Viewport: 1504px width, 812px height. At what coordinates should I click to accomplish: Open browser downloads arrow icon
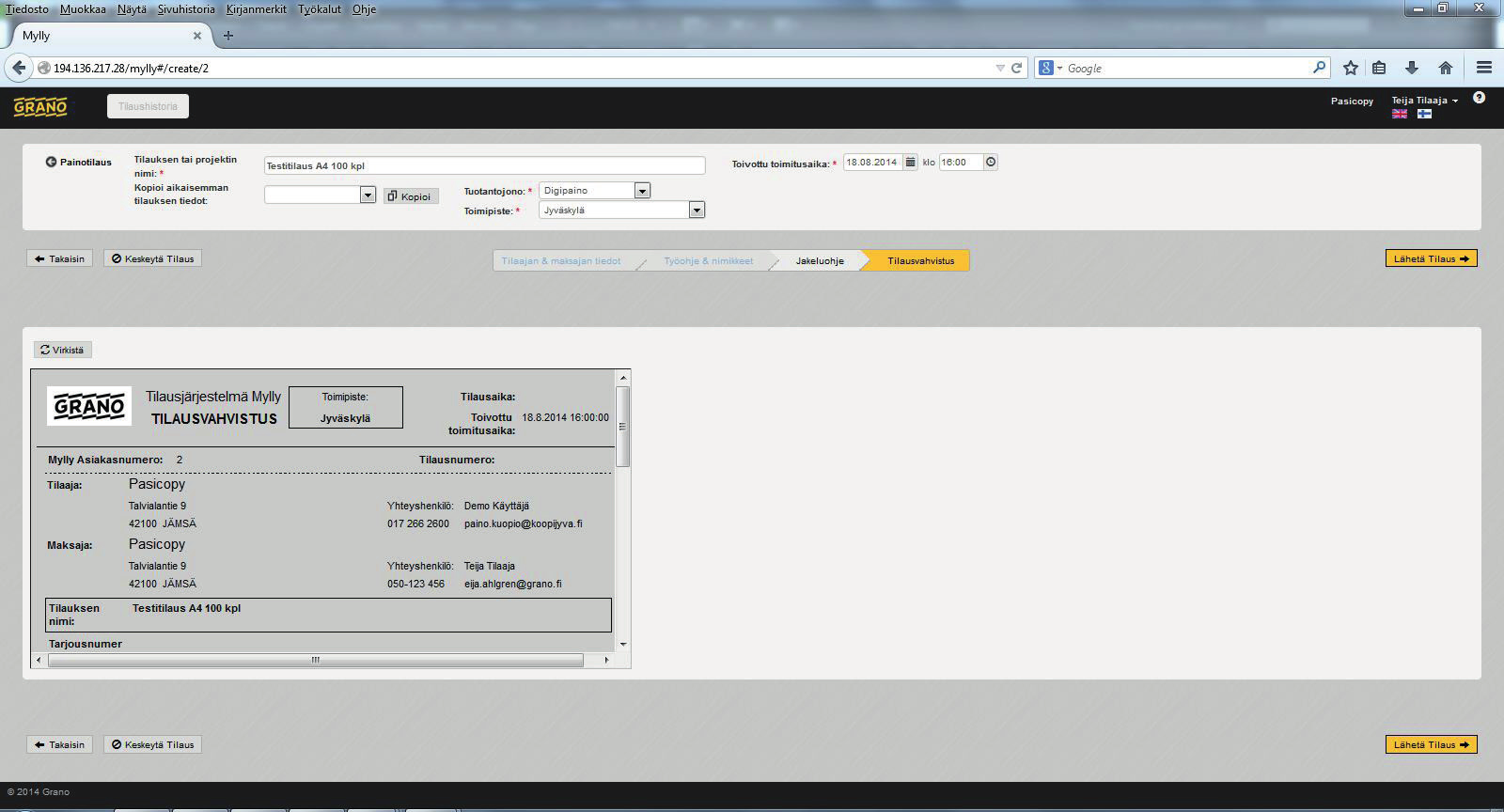point(1411,68)
